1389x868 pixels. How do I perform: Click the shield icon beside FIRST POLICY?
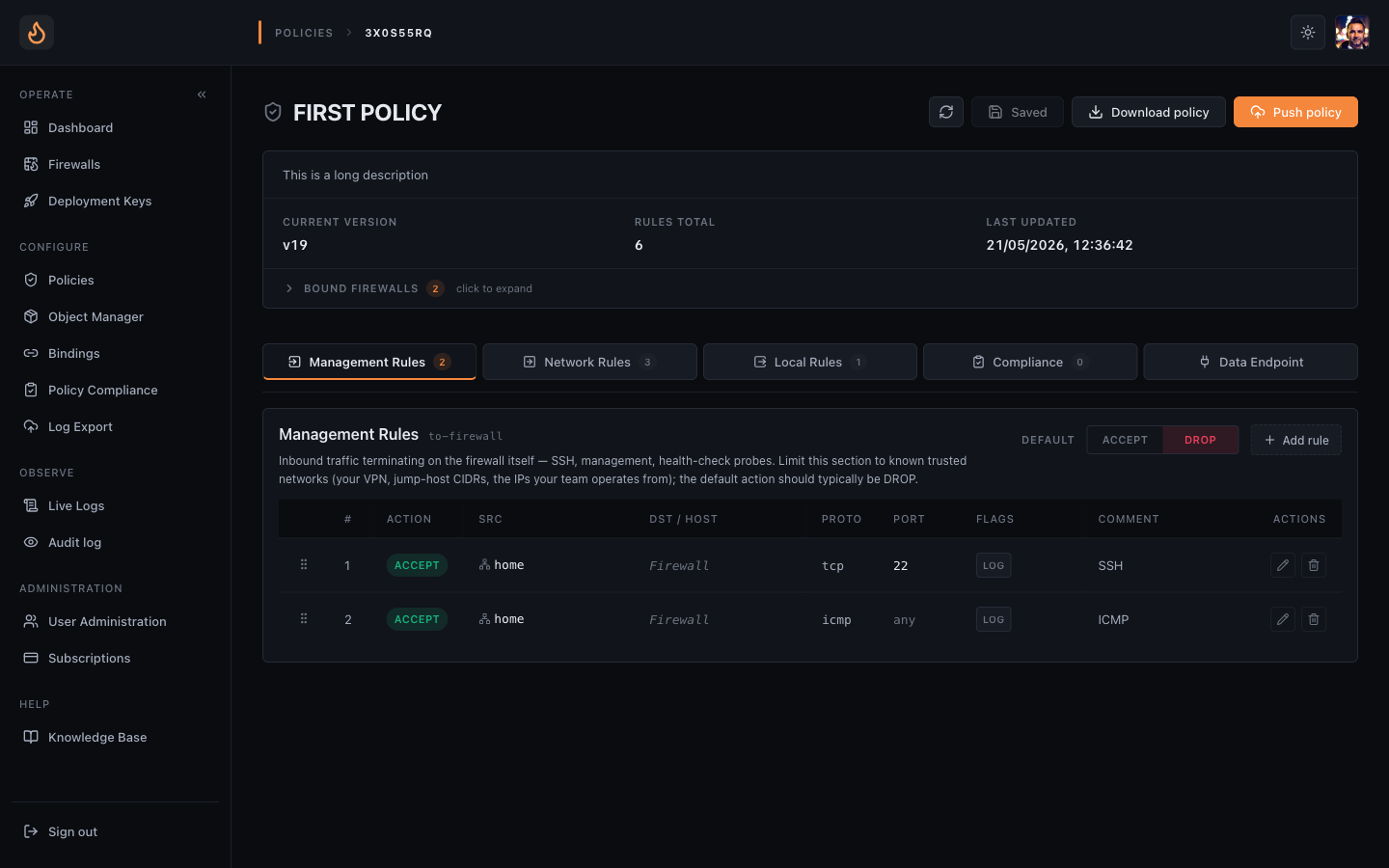click(273, 113)
